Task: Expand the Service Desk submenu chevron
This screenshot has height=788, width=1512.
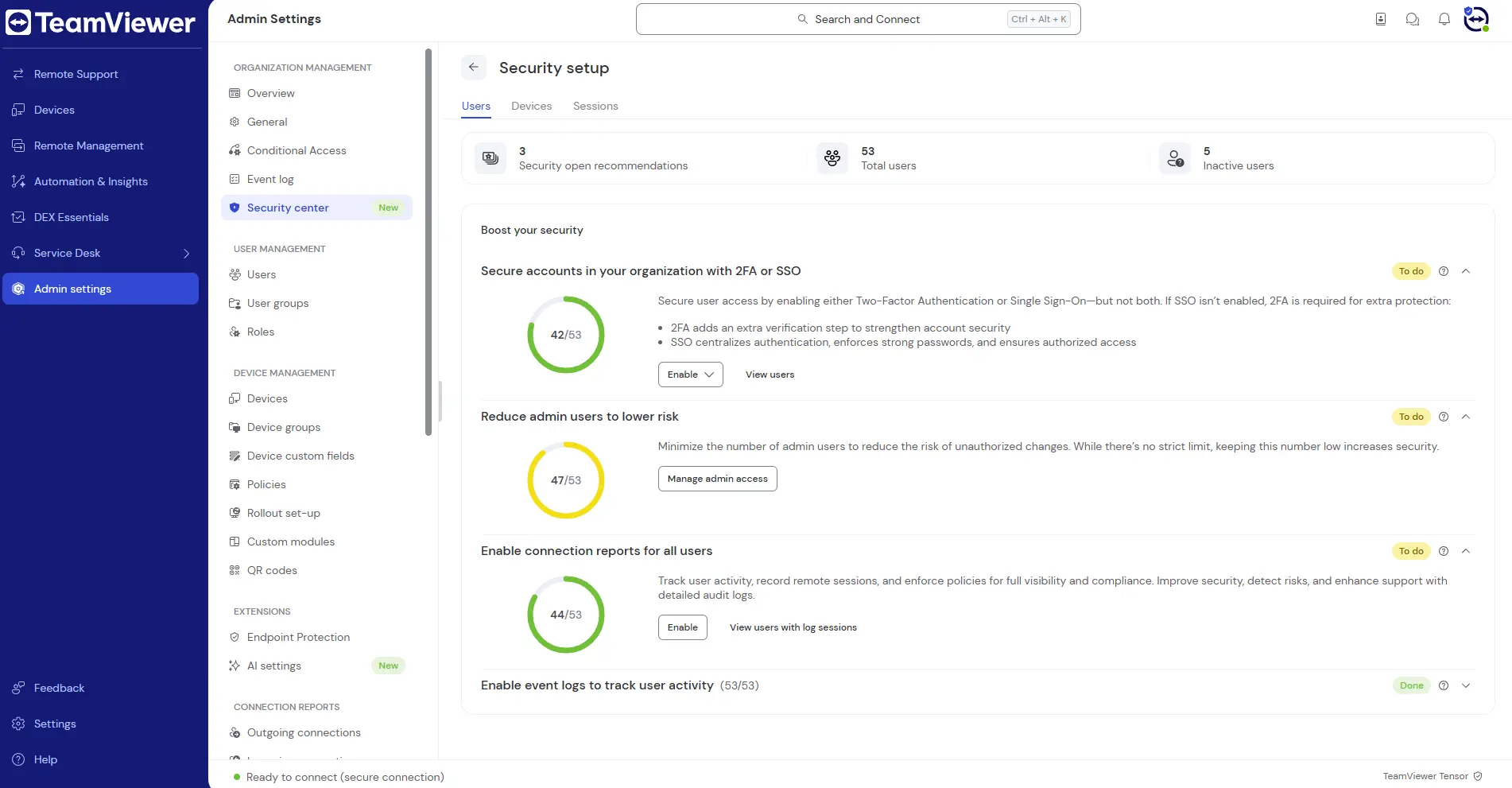Action: pos(187,254)
